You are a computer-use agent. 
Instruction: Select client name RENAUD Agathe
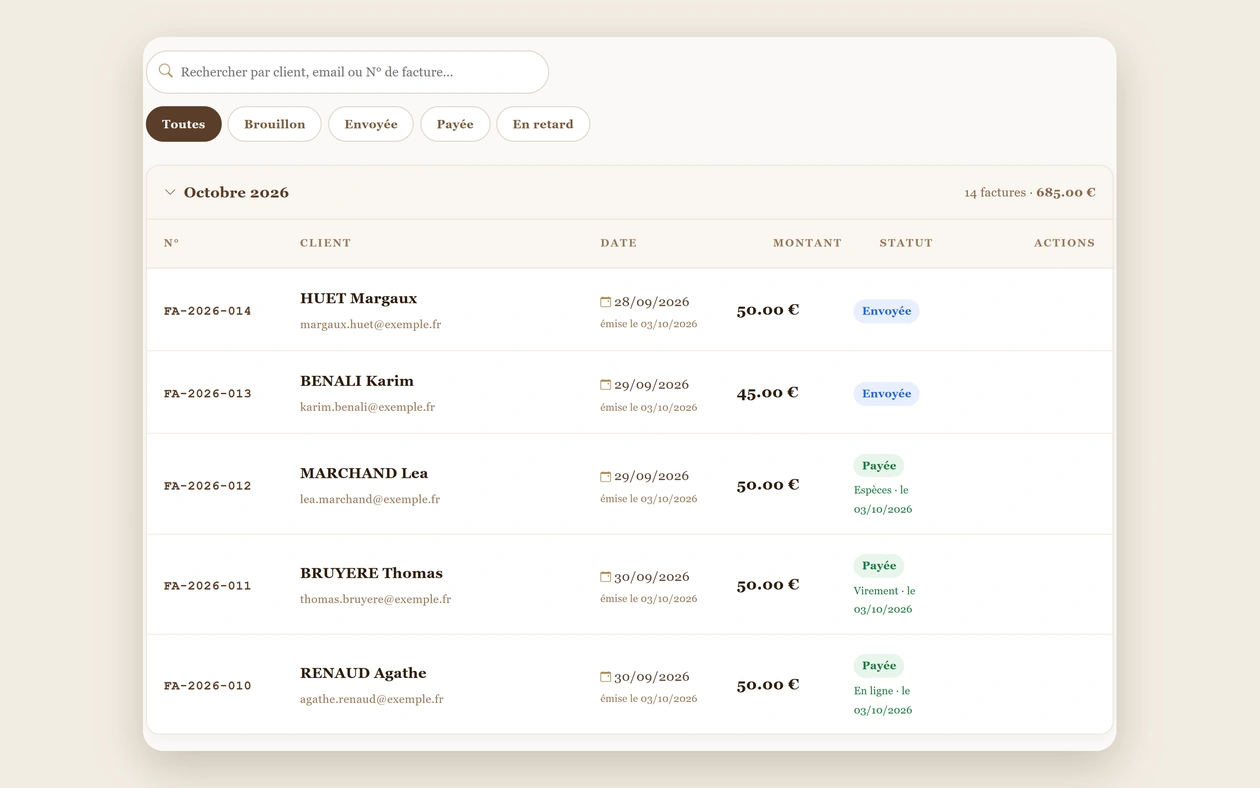[x=363, y=673]
